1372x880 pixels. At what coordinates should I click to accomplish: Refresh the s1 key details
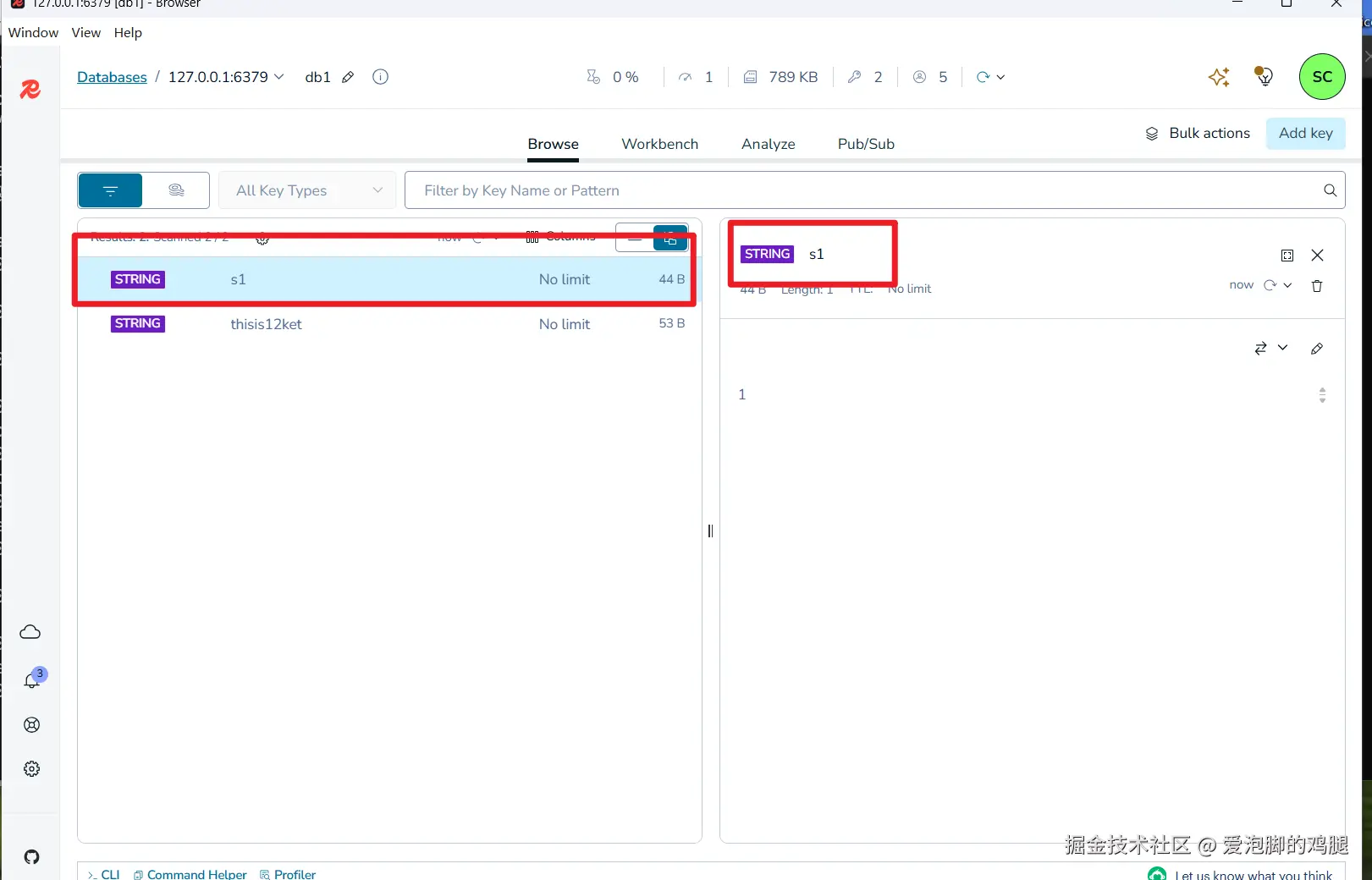pos(1270,285)
